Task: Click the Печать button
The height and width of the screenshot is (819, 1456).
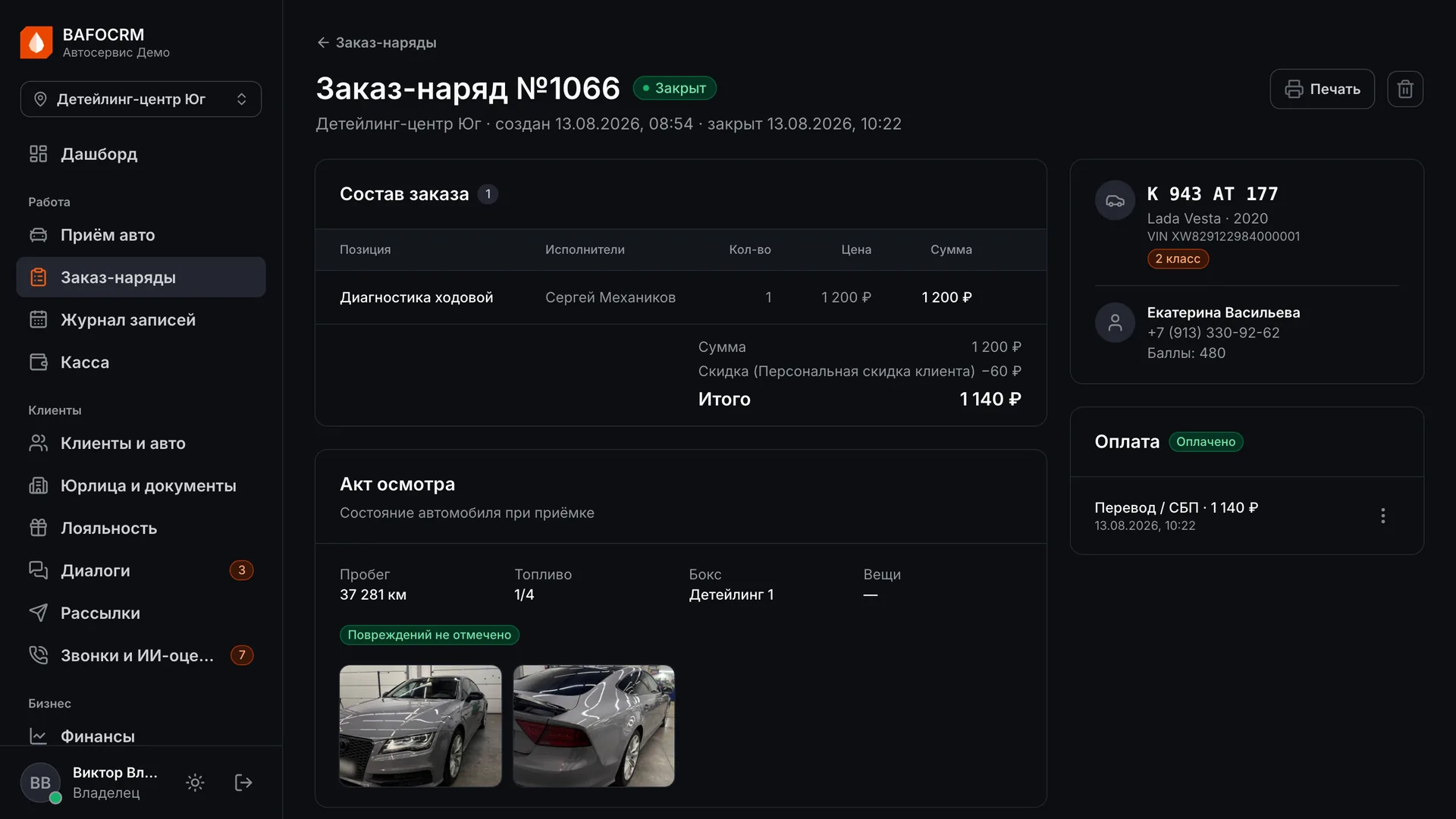Action: tap(1323, 89)
